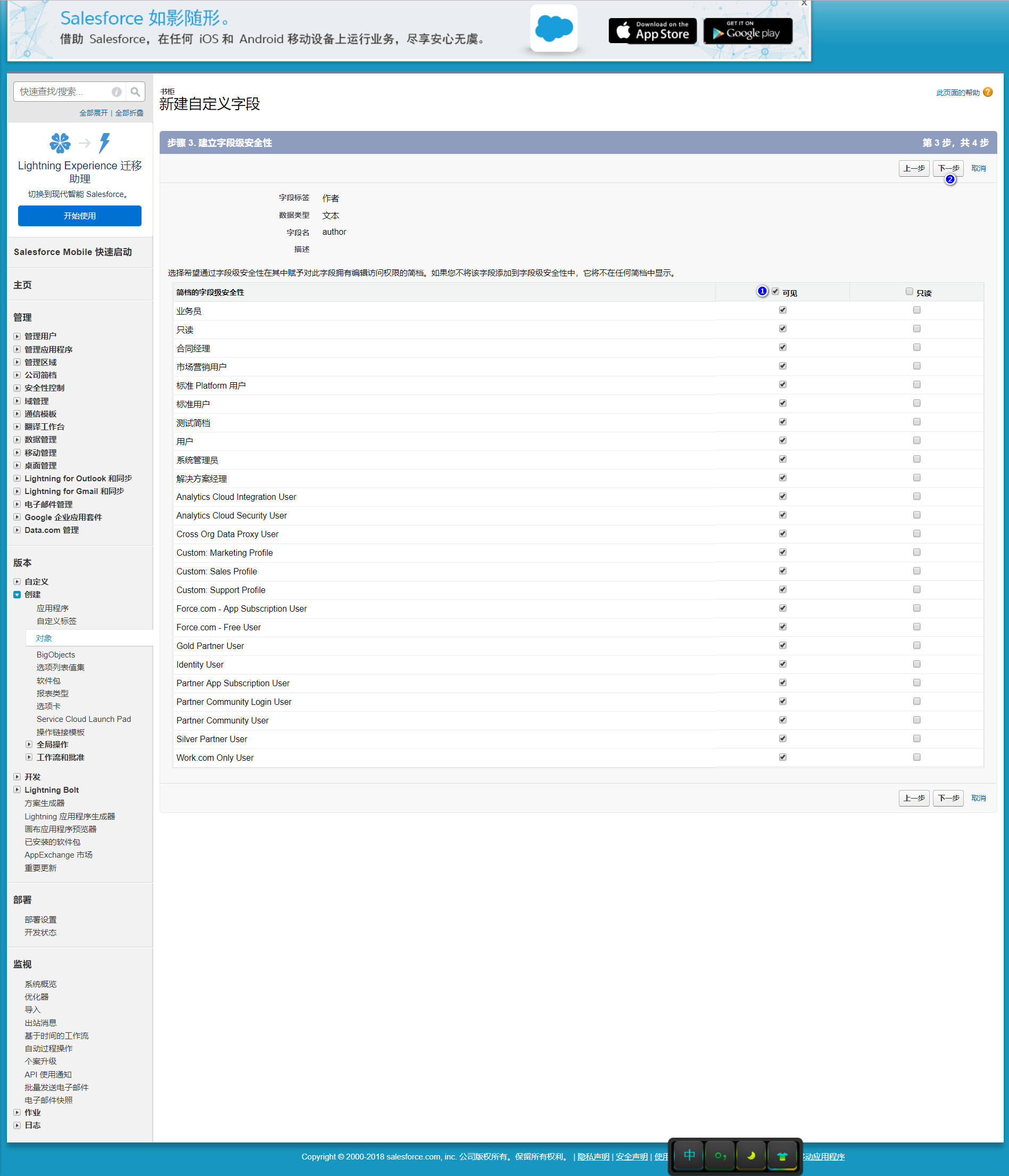This screenshot has height=1176, width=1009.
Task: Expand the 自定义 tree node
Action: coord(17,581)
